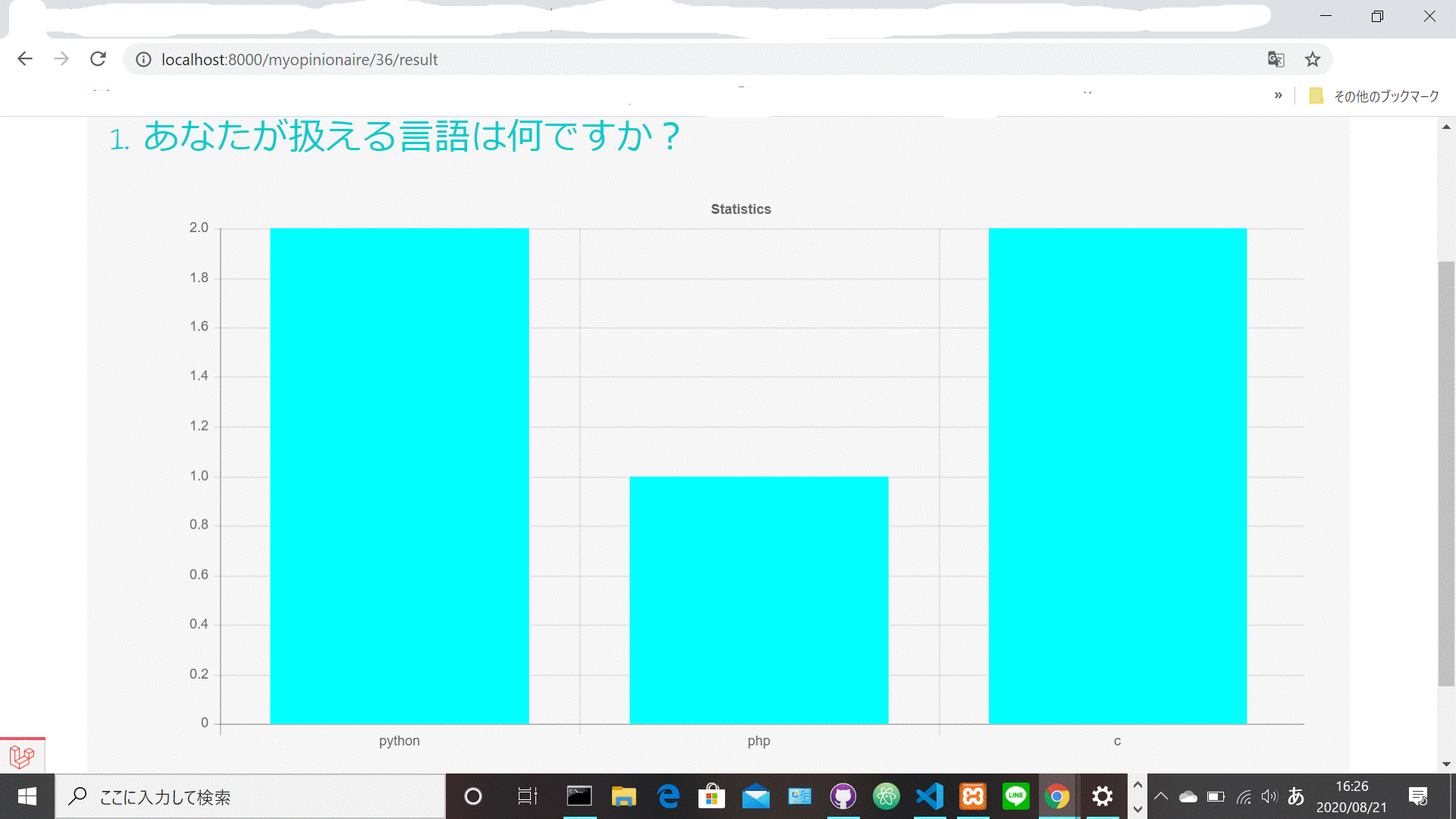
Task: Reload the current page
Action: pos(98,59)
